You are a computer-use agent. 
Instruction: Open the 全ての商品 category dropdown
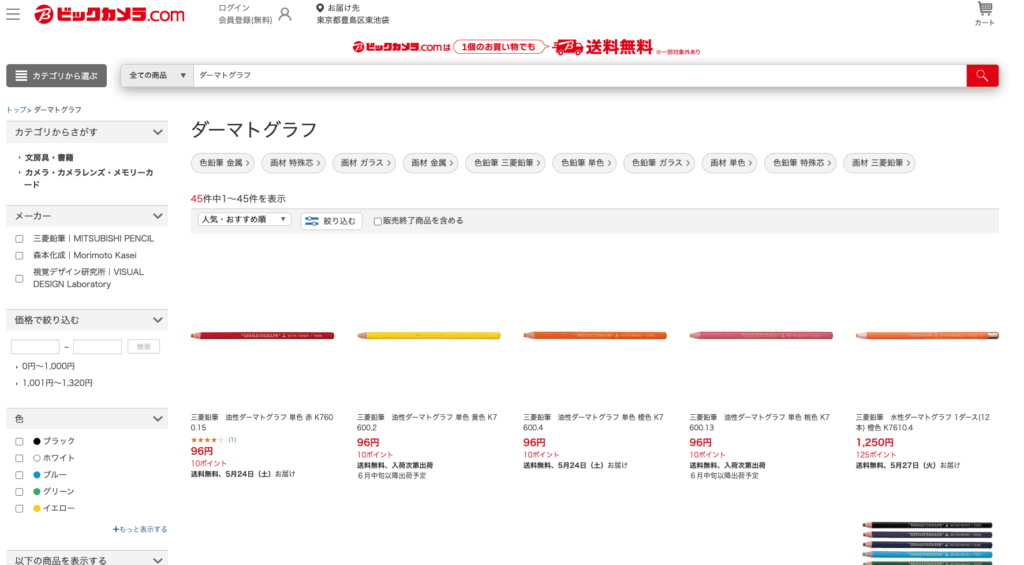point(157,76)
